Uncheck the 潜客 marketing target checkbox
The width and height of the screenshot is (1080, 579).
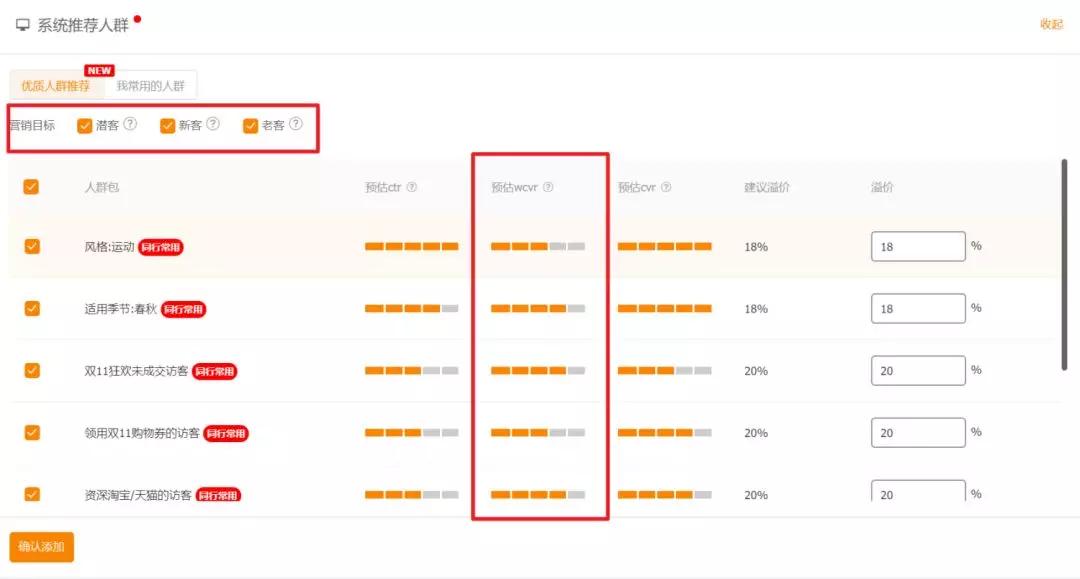coord(85,125)
